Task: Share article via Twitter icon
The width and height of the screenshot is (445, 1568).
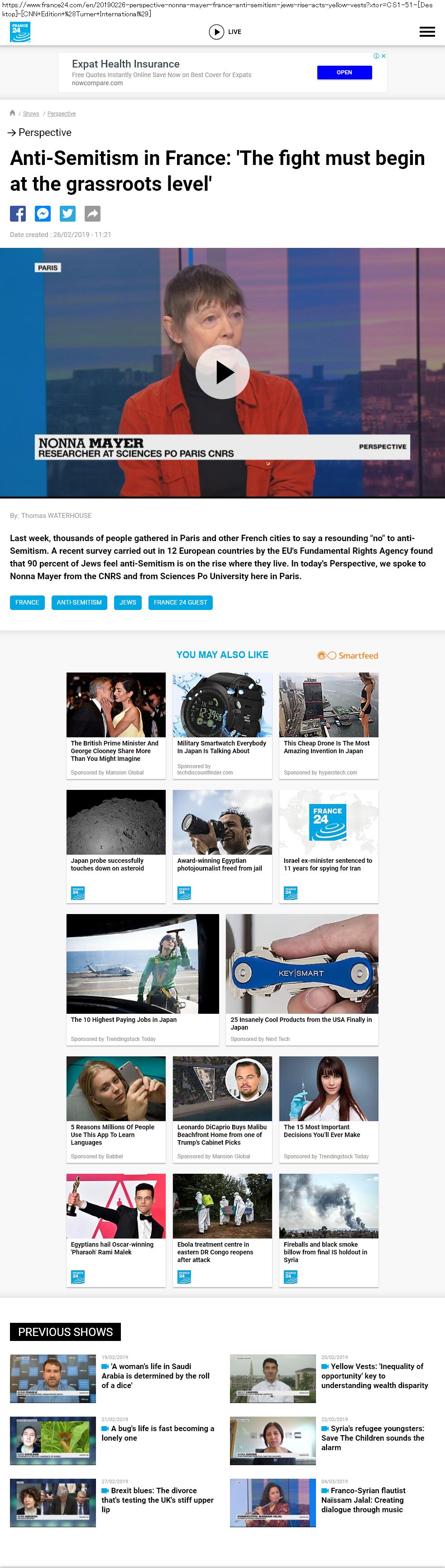Action: pyautogui.click(x=67, y=213)
